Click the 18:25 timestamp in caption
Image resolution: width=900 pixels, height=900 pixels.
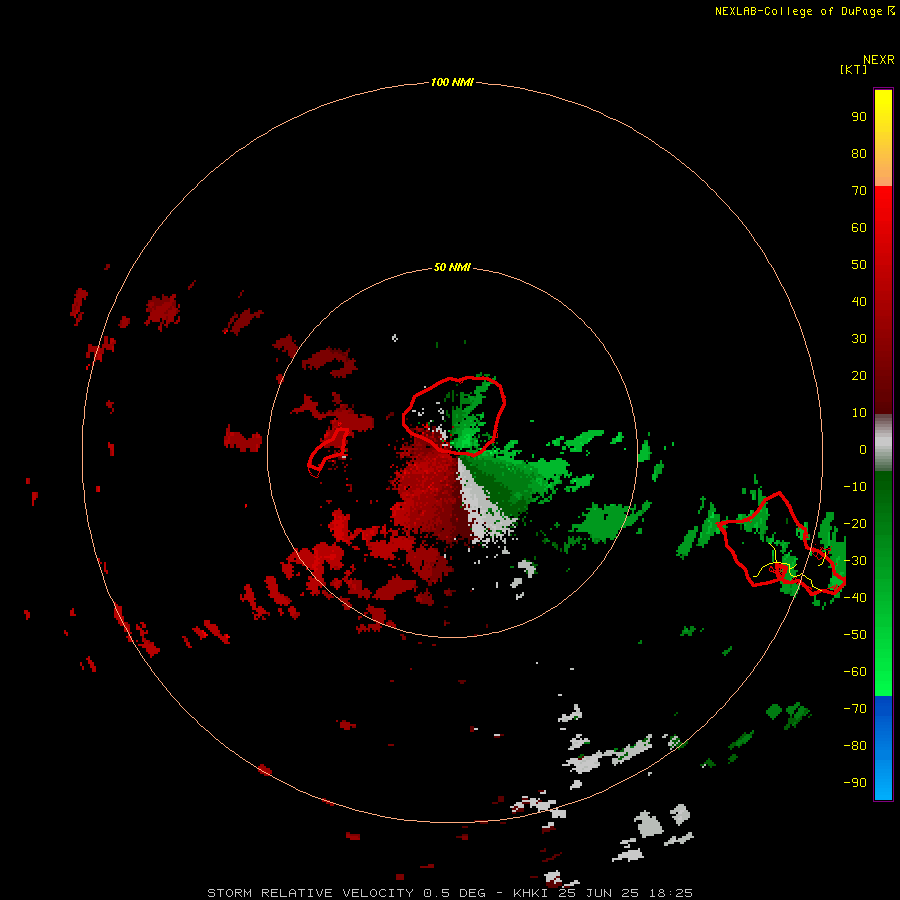coord(670,893)
